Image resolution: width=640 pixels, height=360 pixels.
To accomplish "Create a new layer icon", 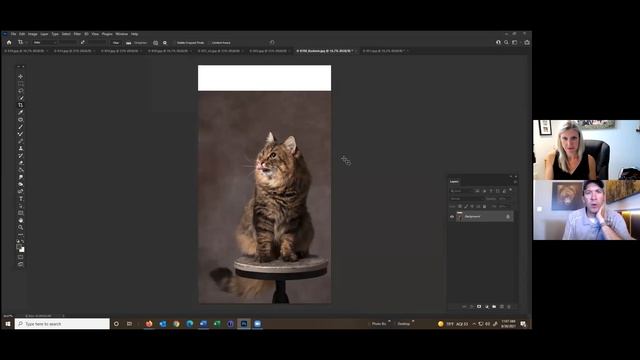I will point(502,307).
